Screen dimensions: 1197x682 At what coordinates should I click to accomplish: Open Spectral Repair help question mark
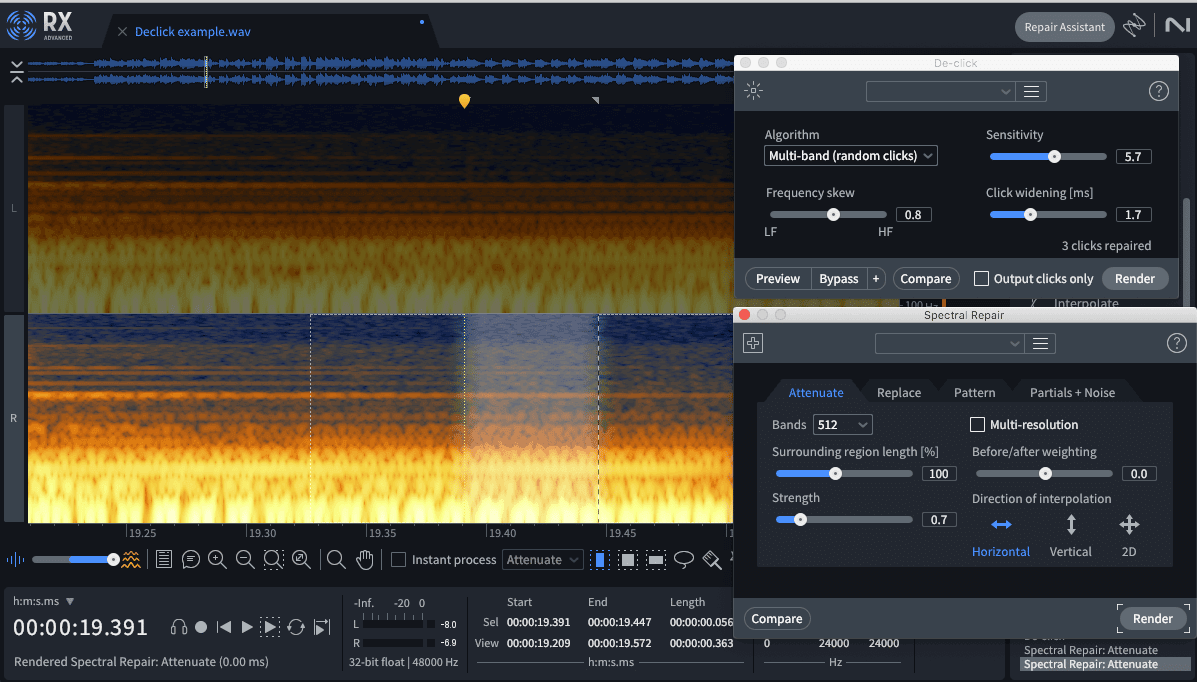1176,343
